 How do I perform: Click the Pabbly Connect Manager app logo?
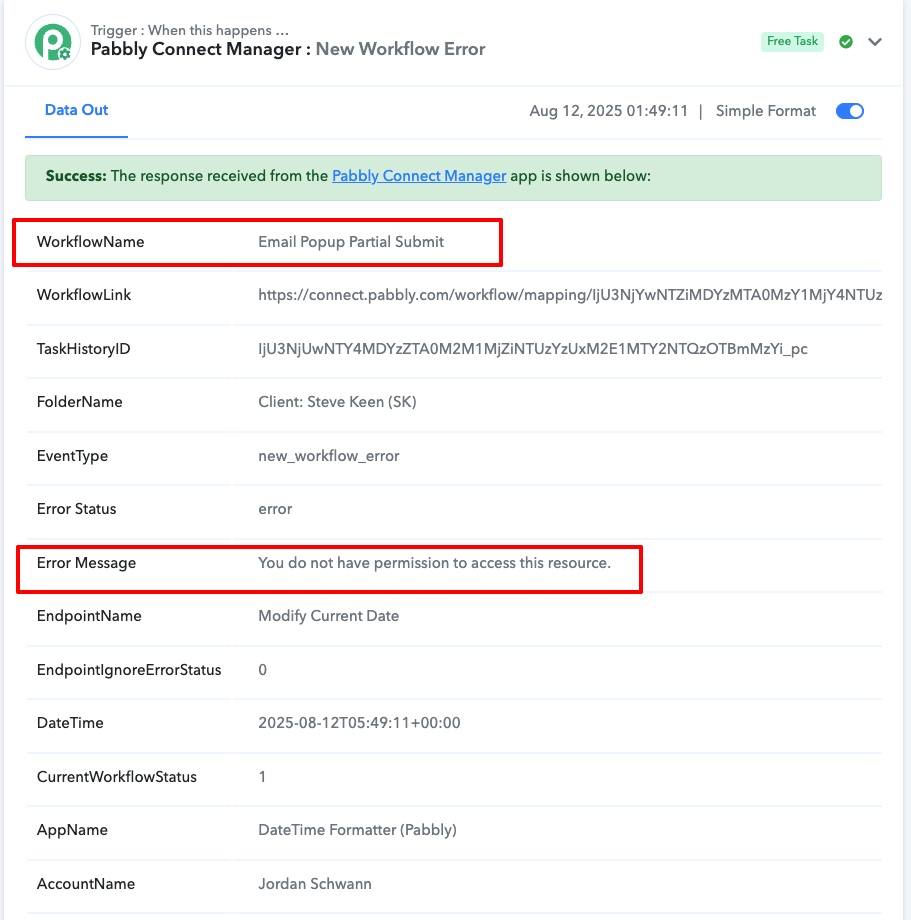coord(53,42)
